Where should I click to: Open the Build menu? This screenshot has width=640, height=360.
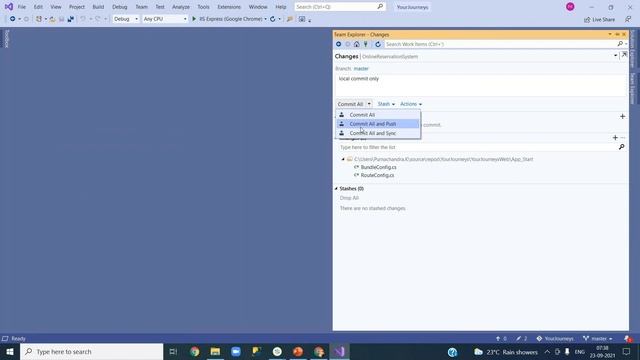[98, 7]
